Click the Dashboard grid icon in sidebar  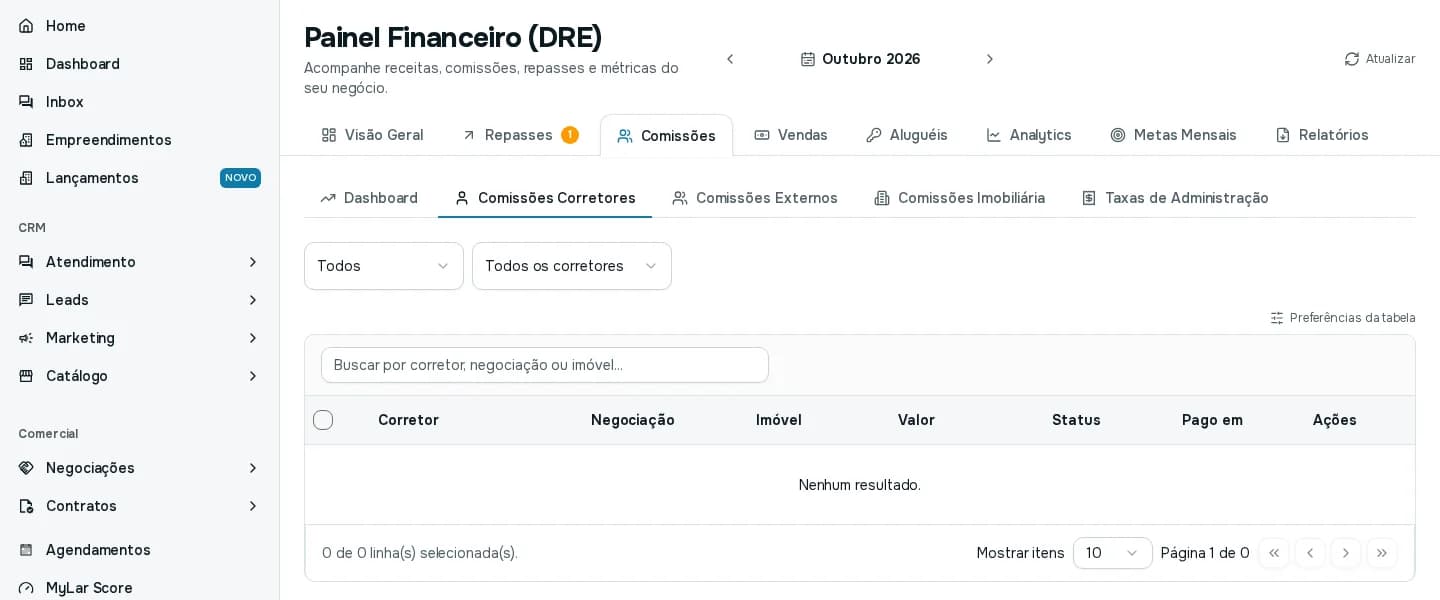tap(26, 64)
